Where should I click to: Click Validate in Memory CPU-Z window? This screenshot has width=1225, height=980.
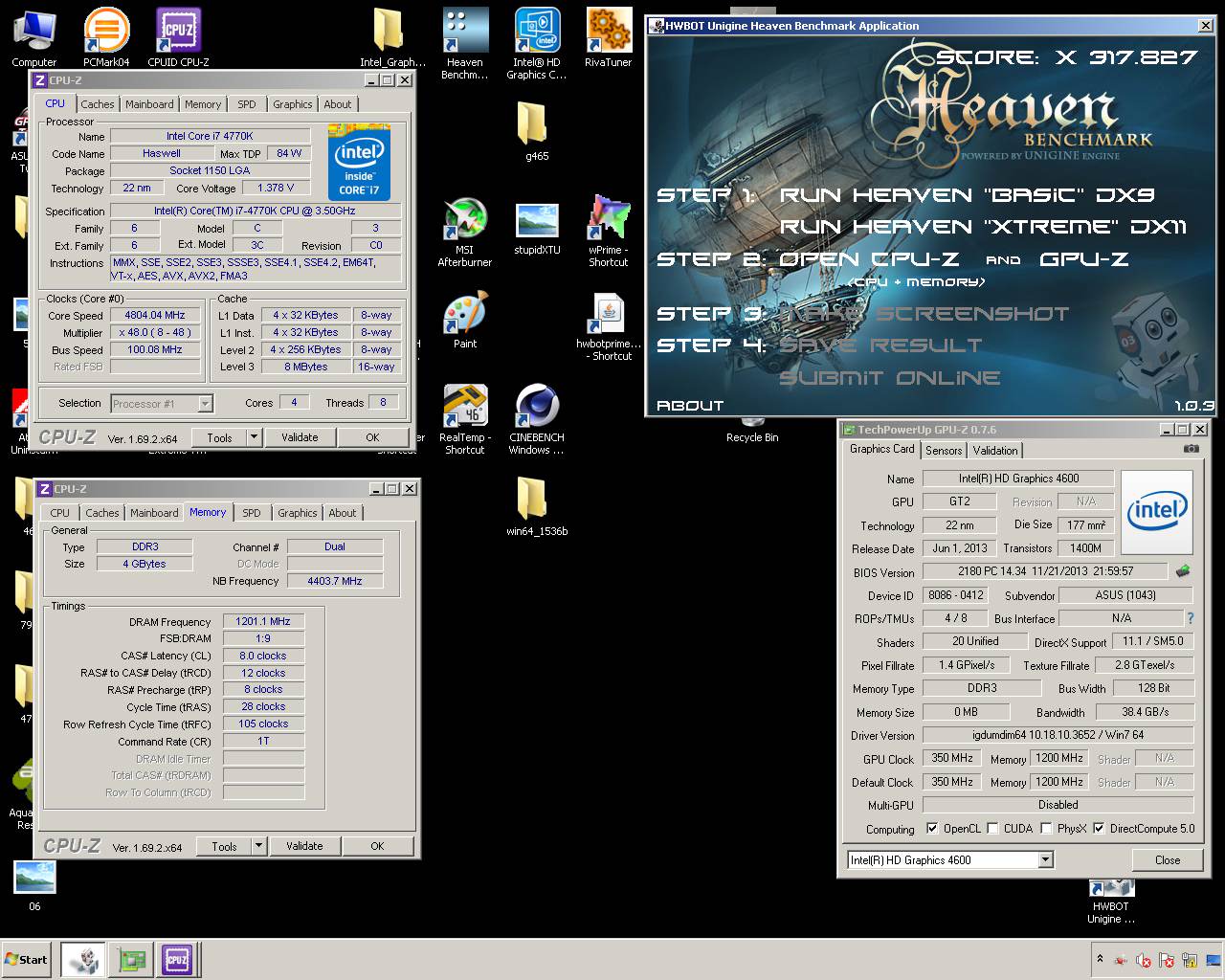pyautogui.click(x=304, y=846)
